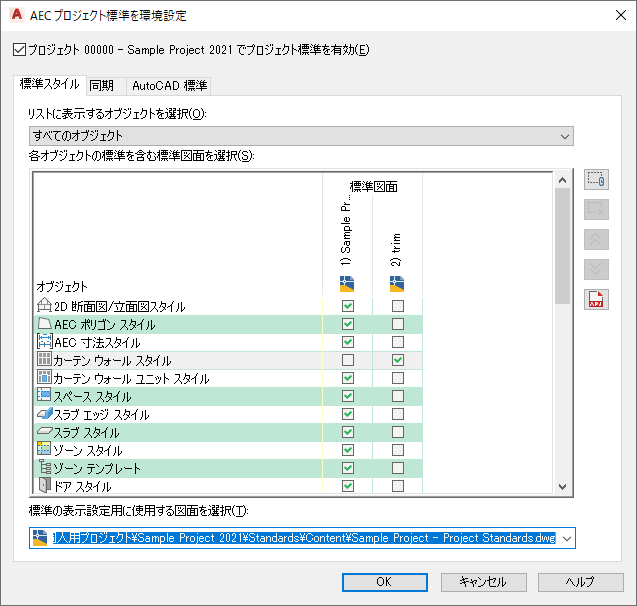Screen dimensions: 637x606
Task: Click the list scrollbar up arrow
Action: click(x=562, y=180)
